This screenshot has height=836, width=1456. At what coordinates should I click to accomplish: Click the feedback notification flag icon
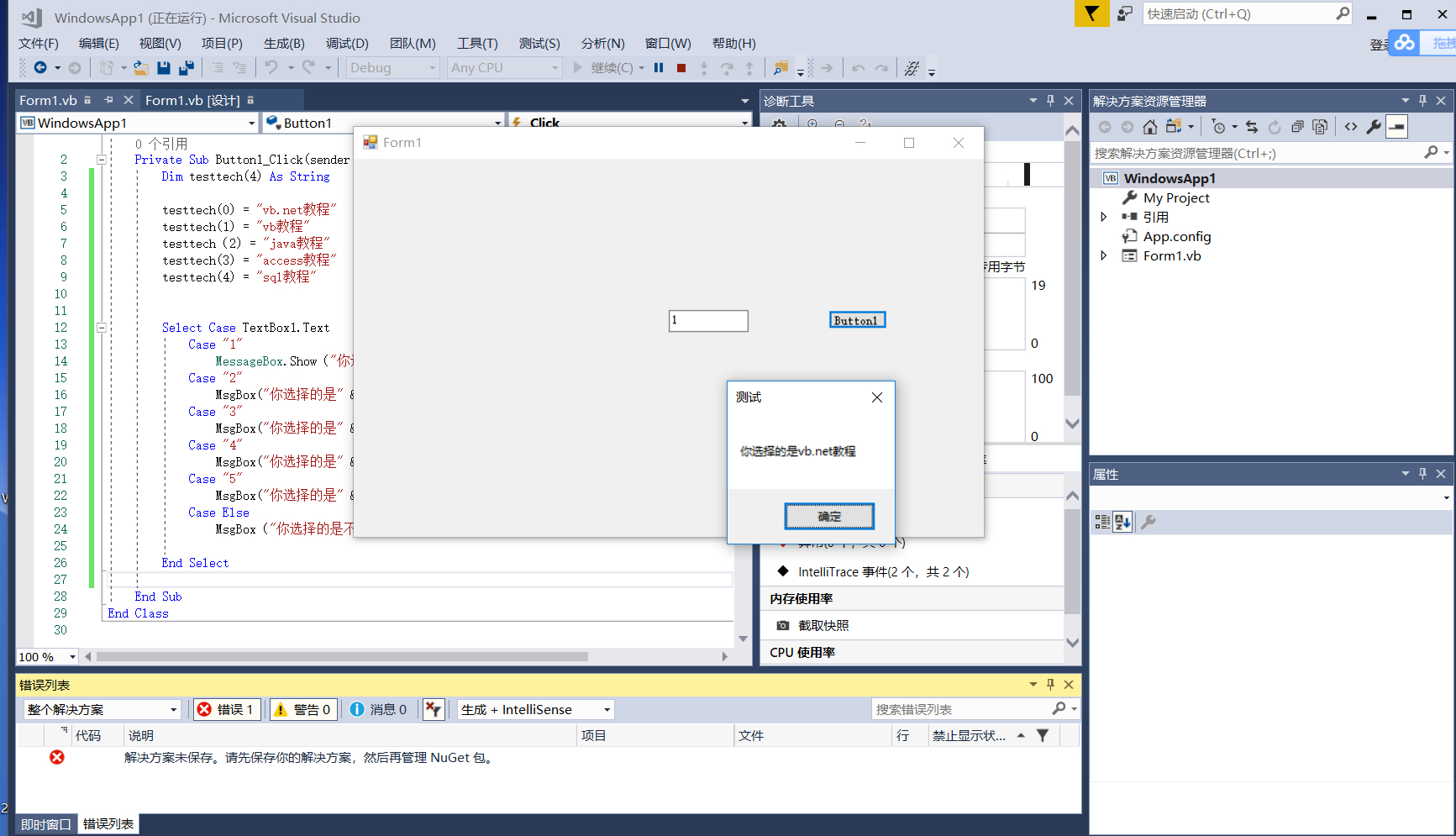(x=1091, y=13)
